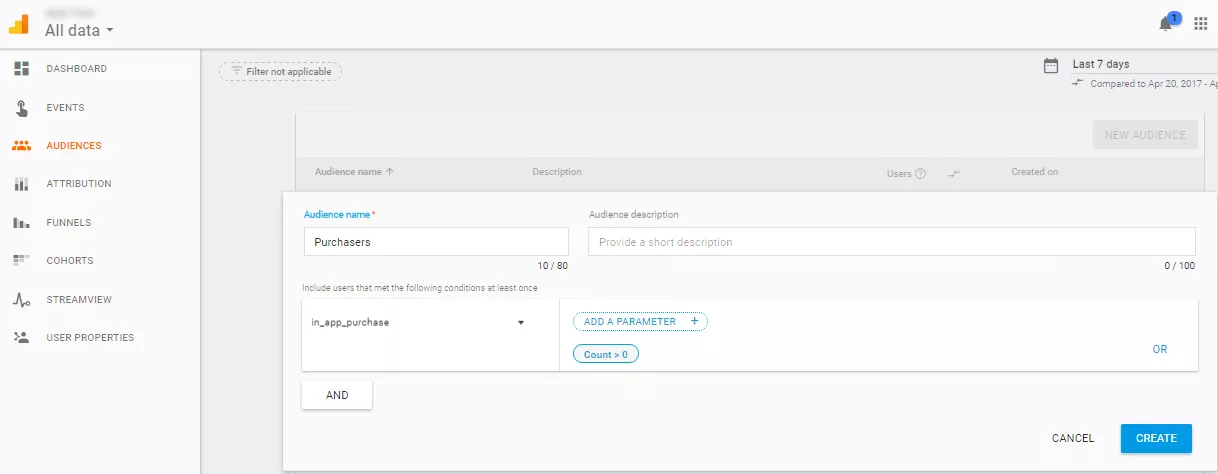
Task: Click the StreamView pulse icon
Action: pyautogui.click(x=21, y=299)
